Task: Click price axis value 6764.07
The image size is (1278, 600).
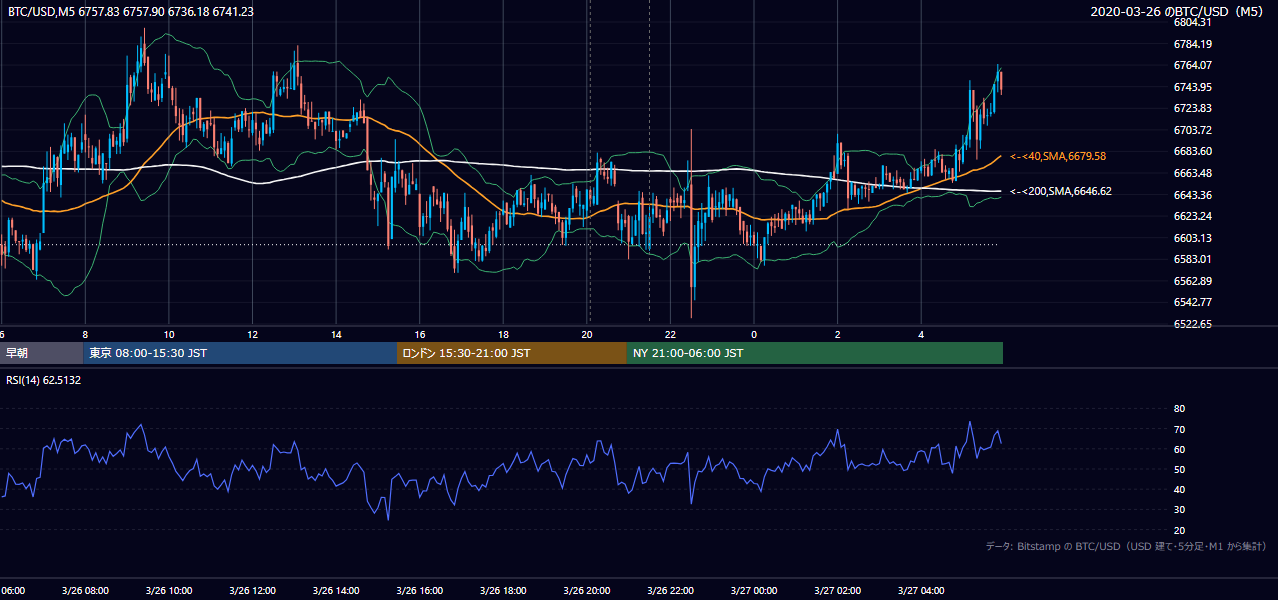Action: point(1193,65)
